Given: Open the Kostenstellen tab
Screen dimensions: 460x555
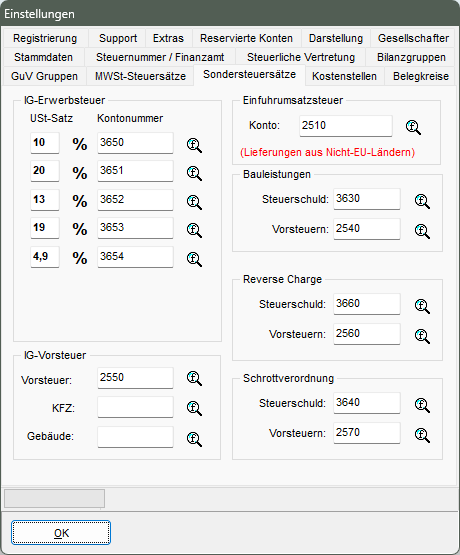Looking at the screenshot, I should [x=344, y=76].
